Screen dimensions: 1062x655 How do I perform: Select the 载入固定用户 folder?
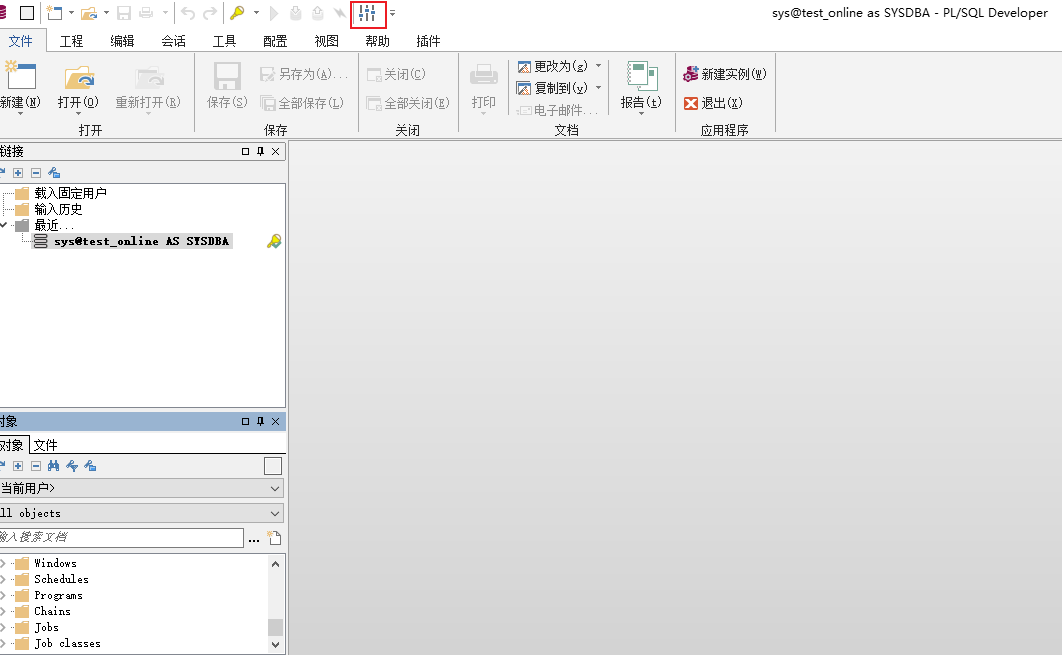point(70,193)
